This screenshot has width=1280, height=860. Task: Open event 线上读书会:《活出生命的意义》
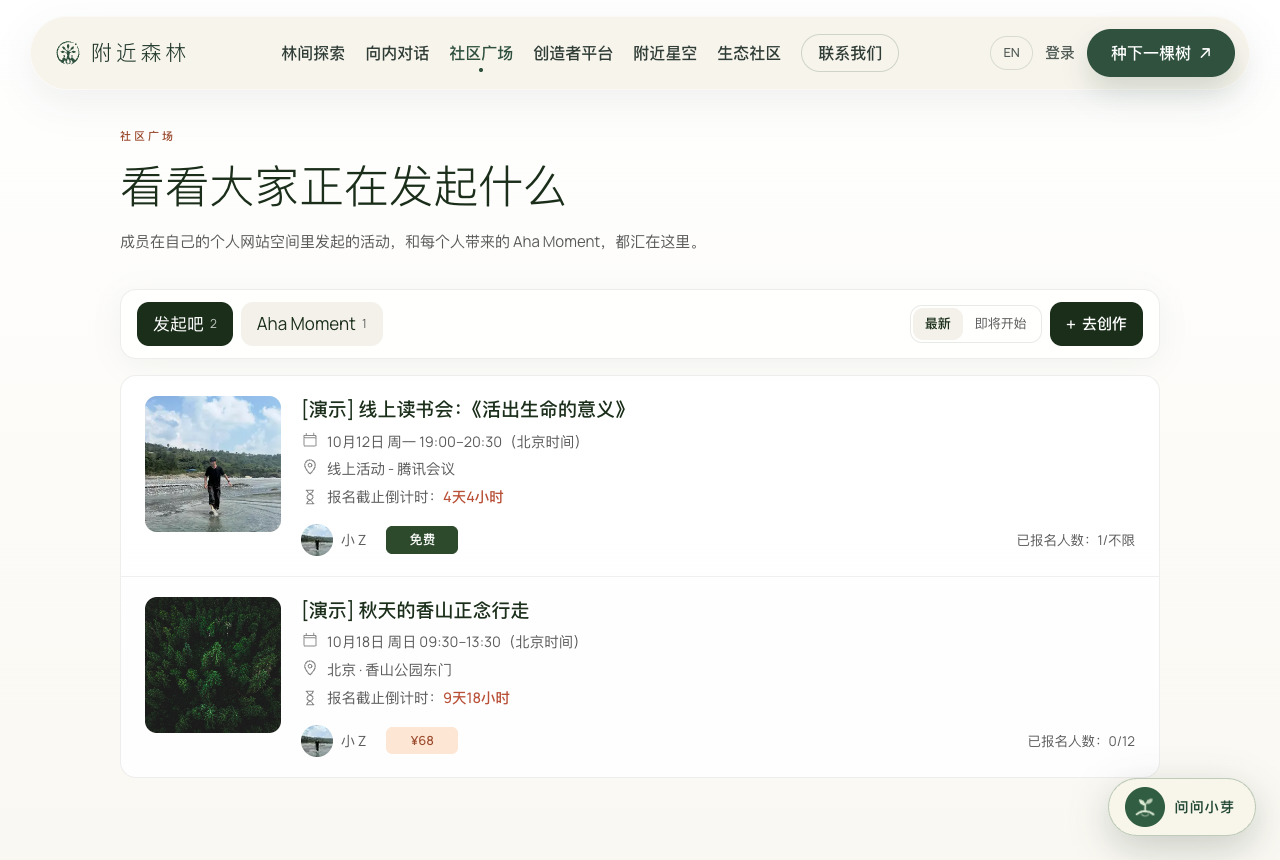(x=465, y=409)
